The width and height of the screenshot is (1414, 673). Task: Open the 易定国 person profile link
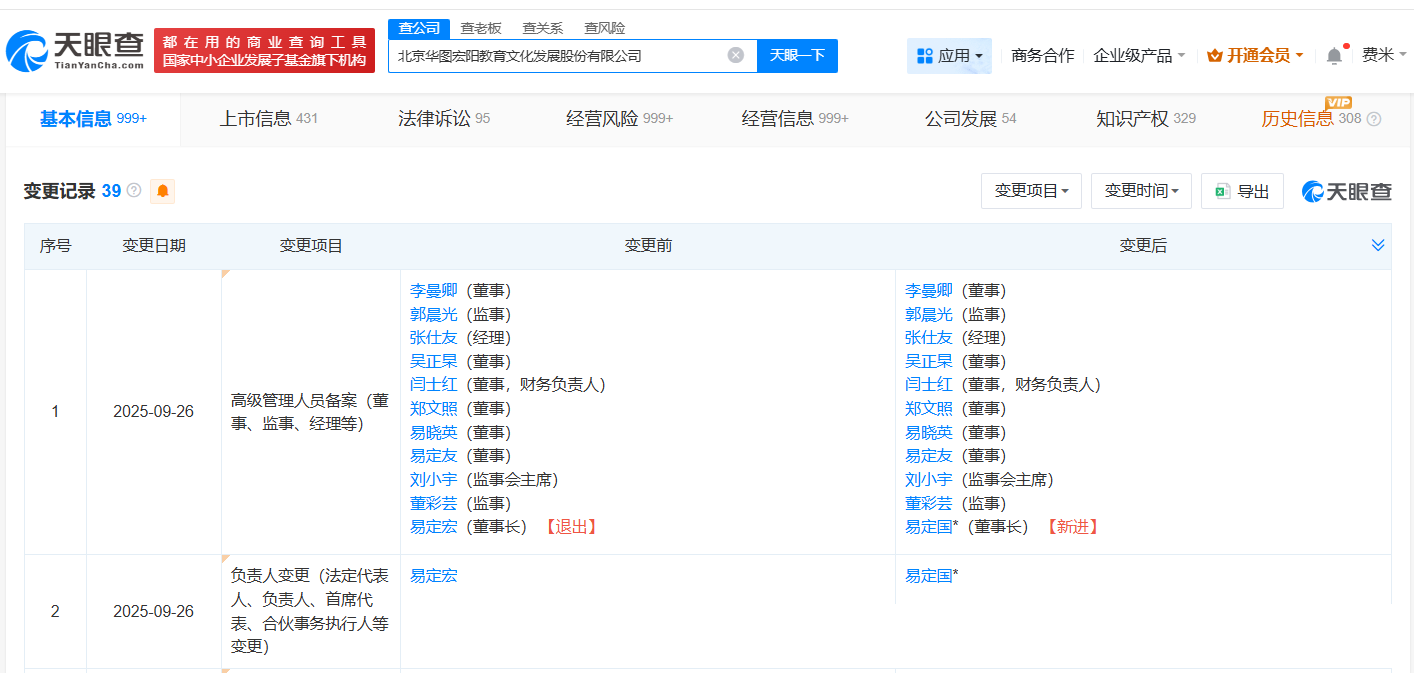[x=928, y=526]
